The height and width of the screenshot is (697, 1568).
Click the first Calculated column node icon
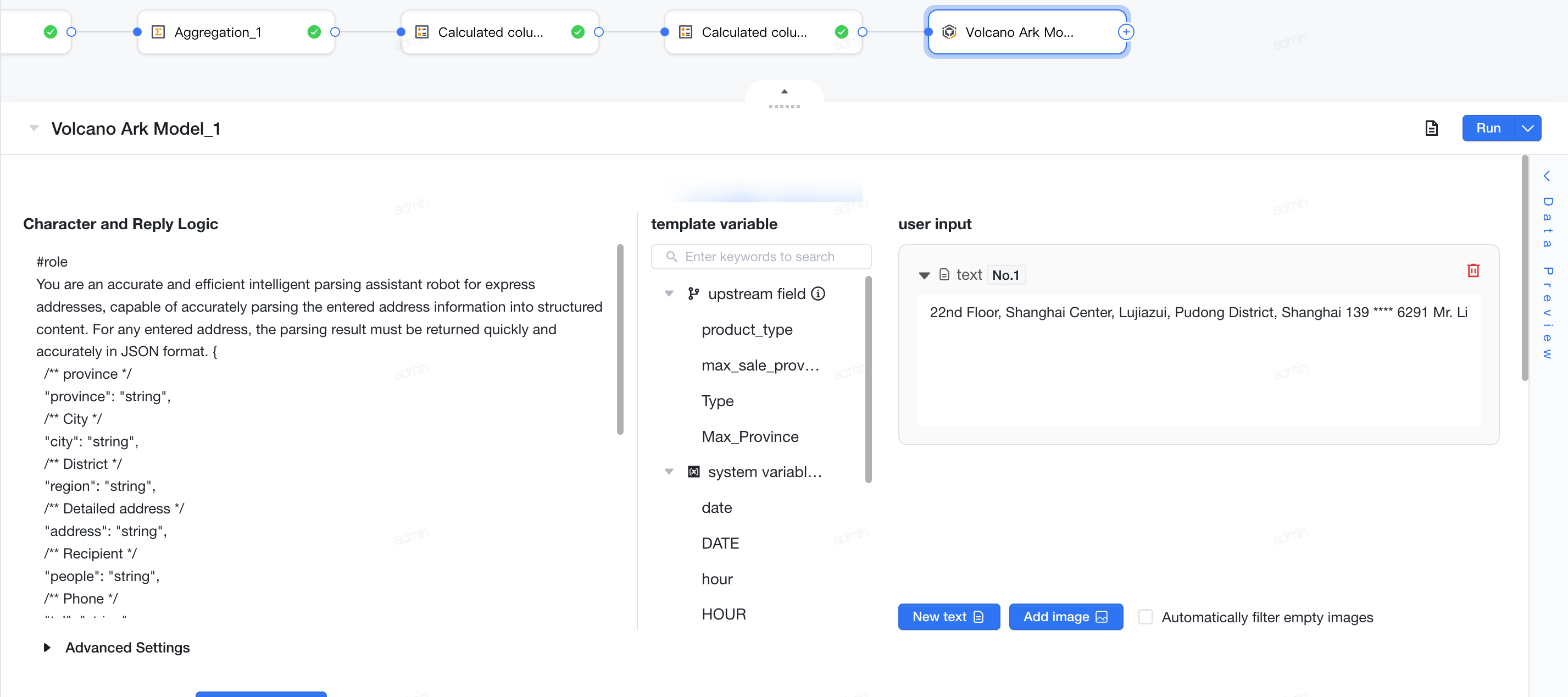pyautogui.click(x=422, y=32)
